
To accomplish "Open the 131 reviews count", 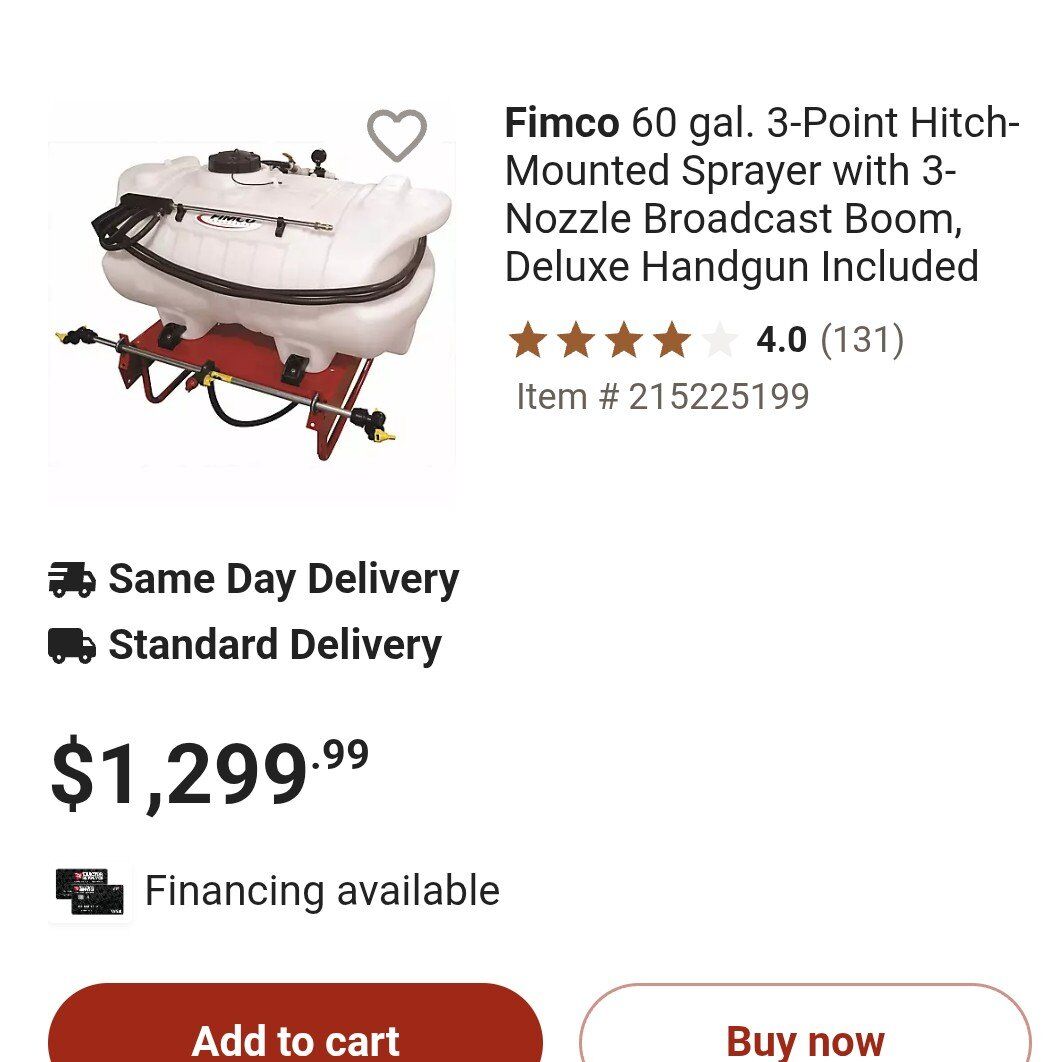I will click(862, 341).
